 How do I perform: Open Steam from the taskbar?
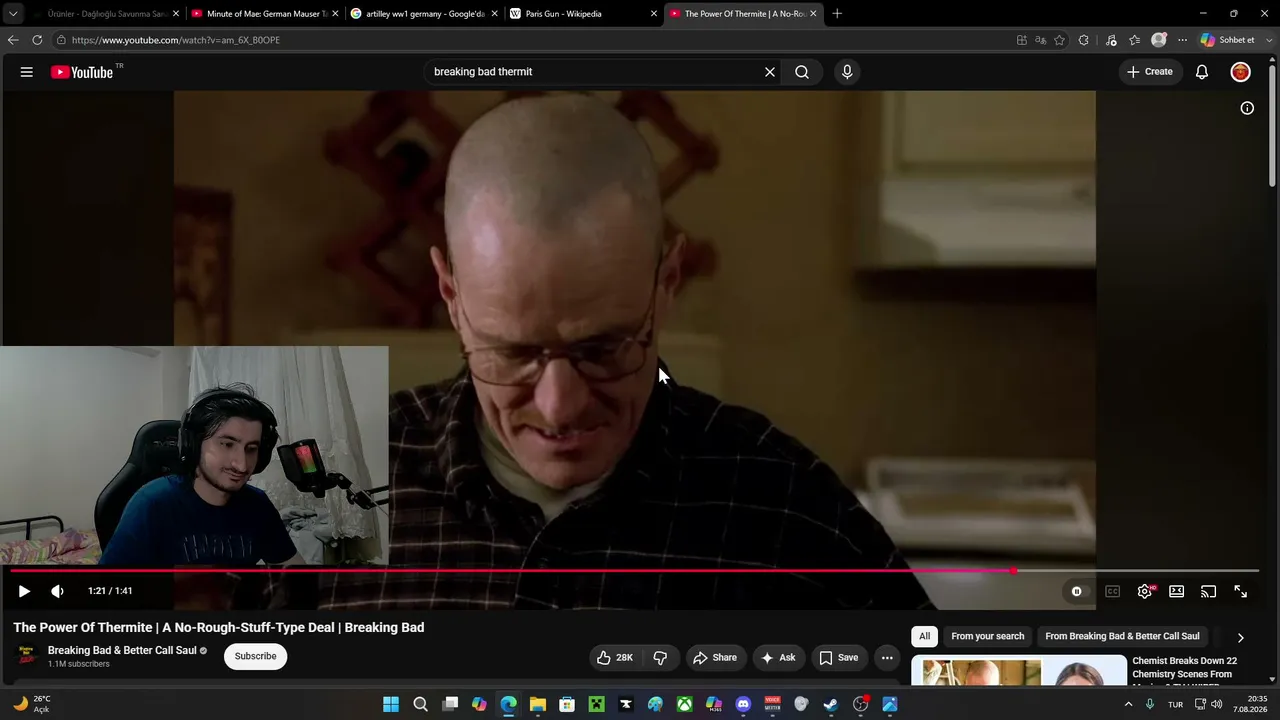point(831,704)
